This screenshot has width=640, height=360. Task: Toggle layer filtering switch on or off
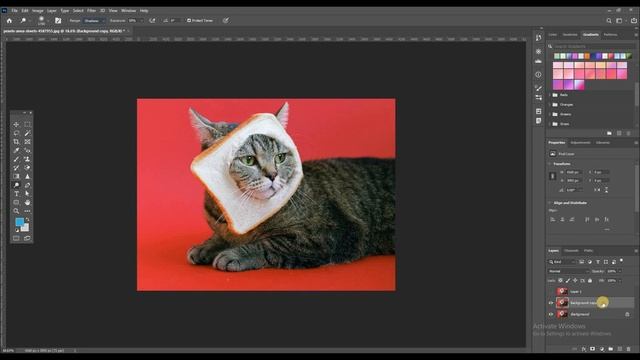click(622, 261)
